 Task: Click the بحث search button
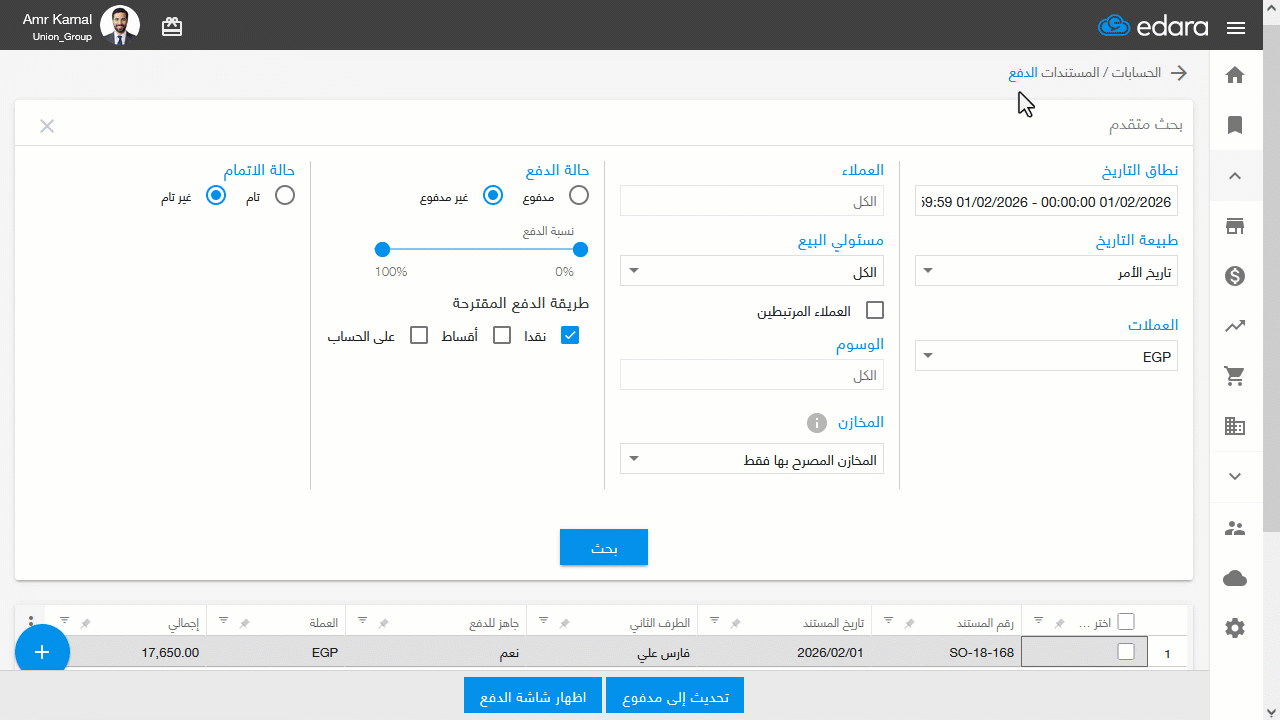[x=604, y=548]
